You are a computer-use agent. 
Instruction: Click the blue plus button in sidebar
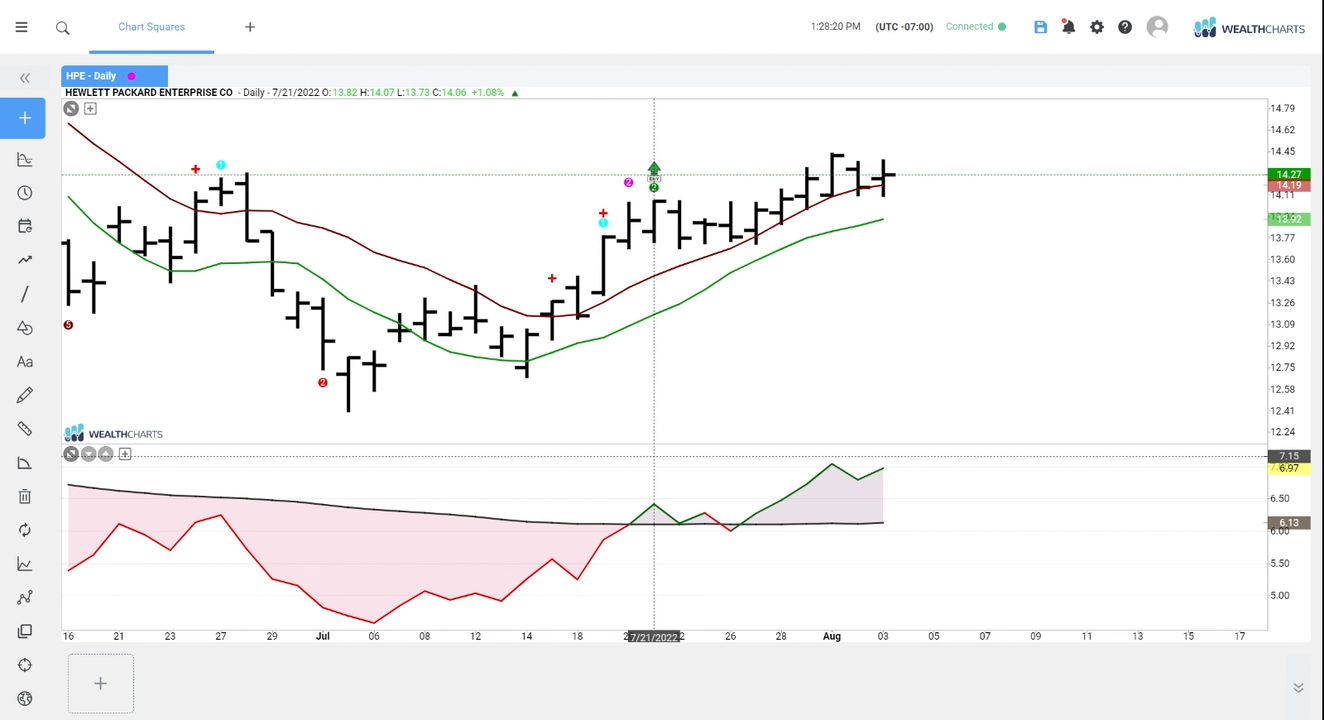pyautogui.click(x=23, y=118)
